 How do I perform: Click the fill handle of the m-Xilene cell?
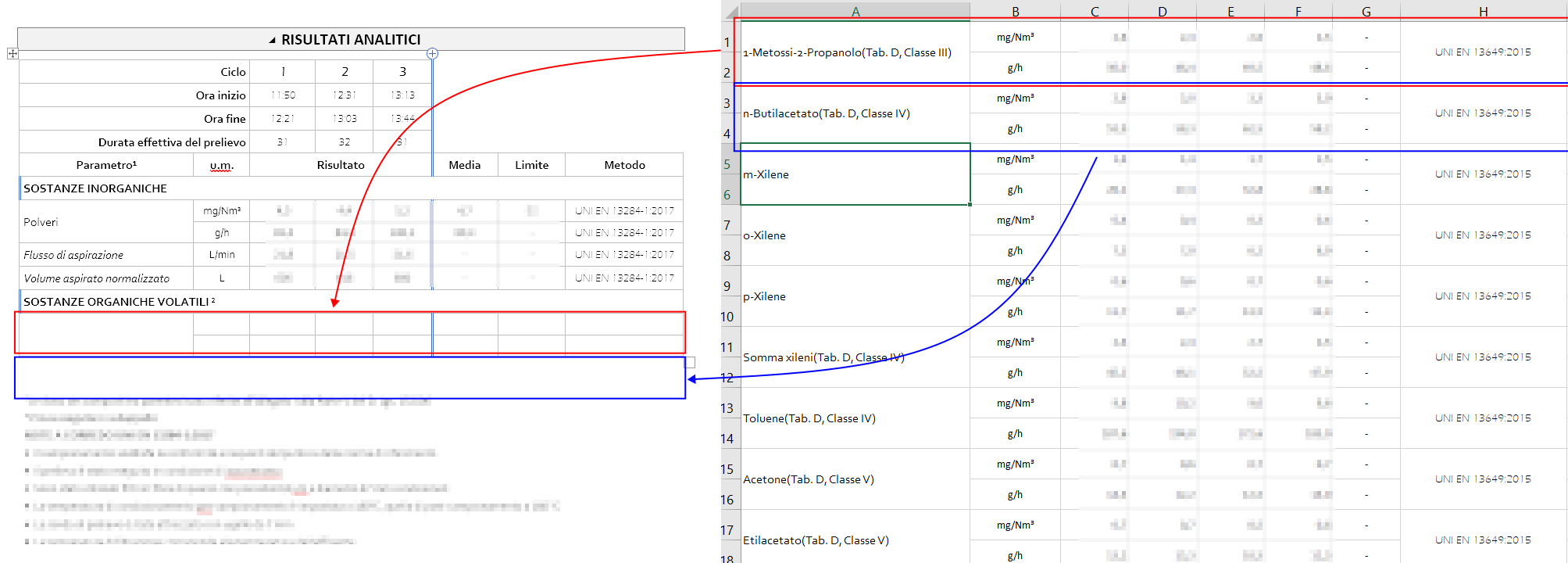[970, 205]
